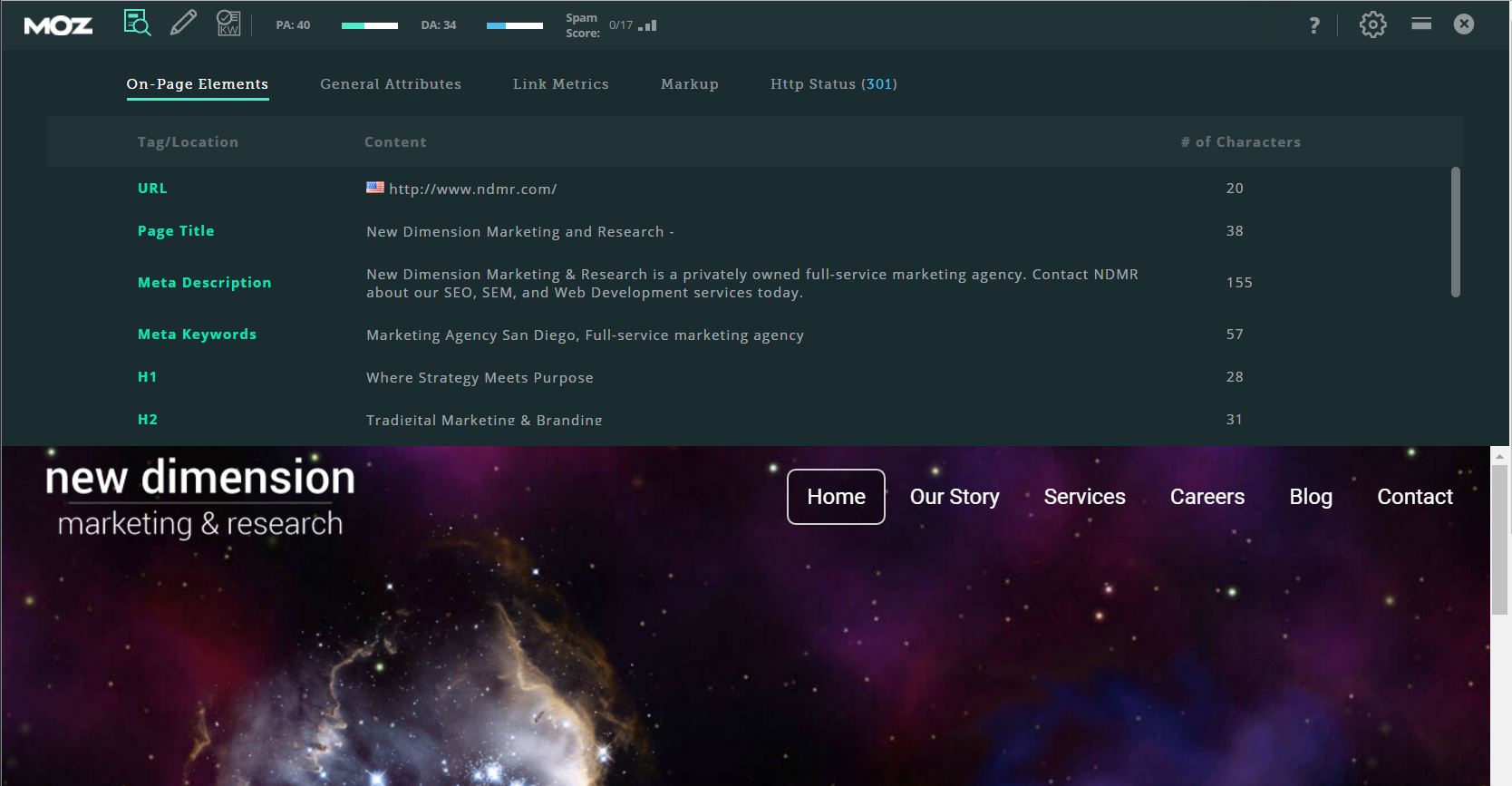This screenshot has width=1512, height=786.
Task: Open the Contact page link
Action: coord(1415,497)
